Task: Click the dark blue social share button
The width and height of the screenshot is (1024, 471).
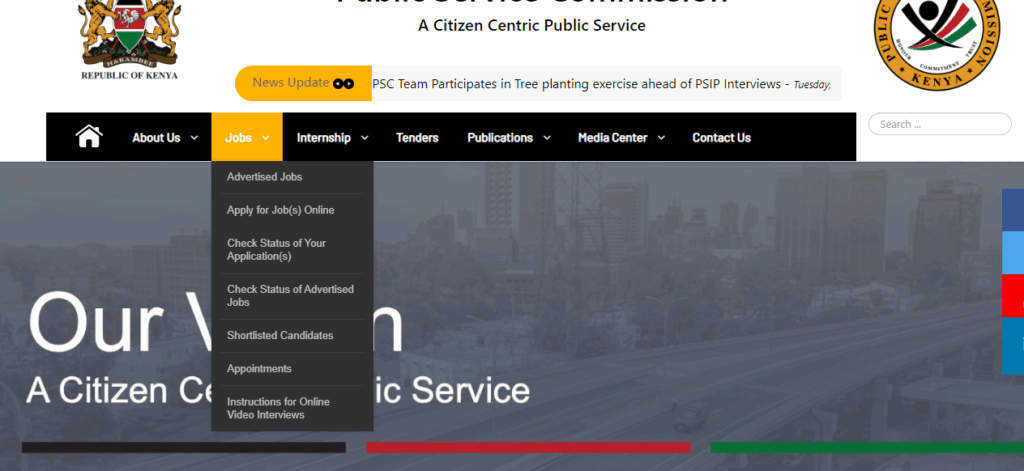Action: 1013,210
